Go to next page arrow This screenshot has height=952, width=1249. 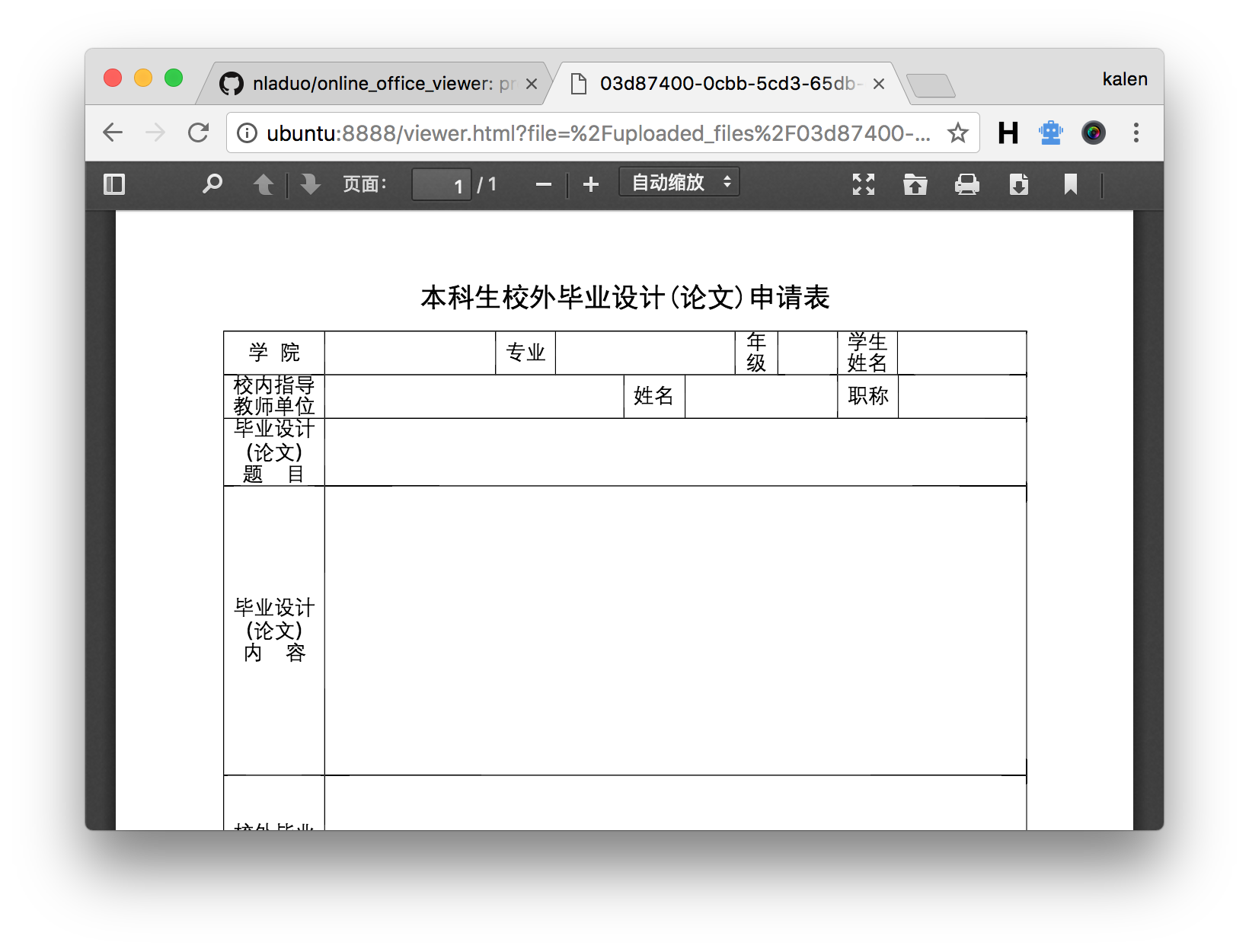[x=310, y=184]
